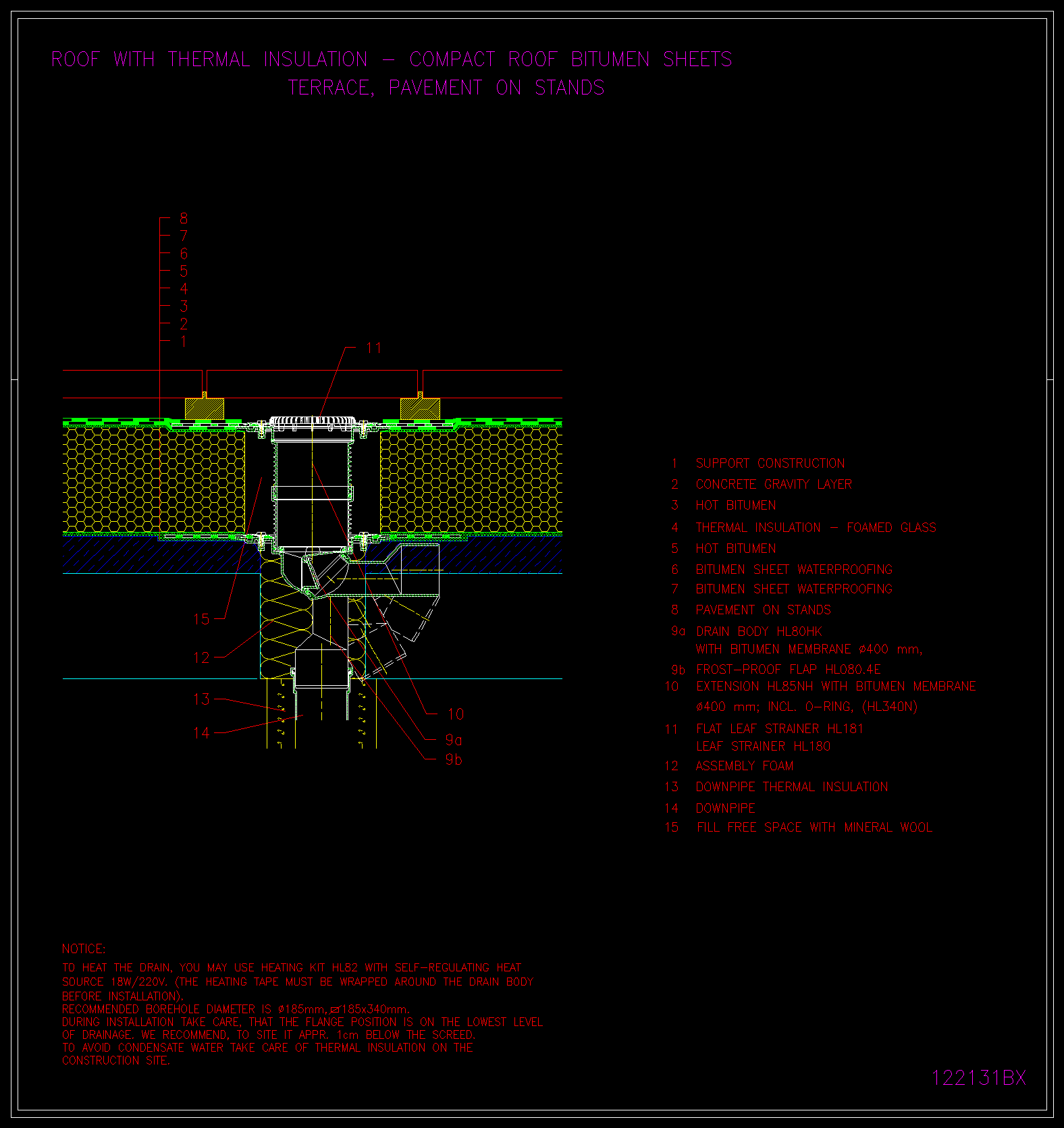Select the notice line starting "TO HEAT THE DRAIN"

tap(292, 967)
